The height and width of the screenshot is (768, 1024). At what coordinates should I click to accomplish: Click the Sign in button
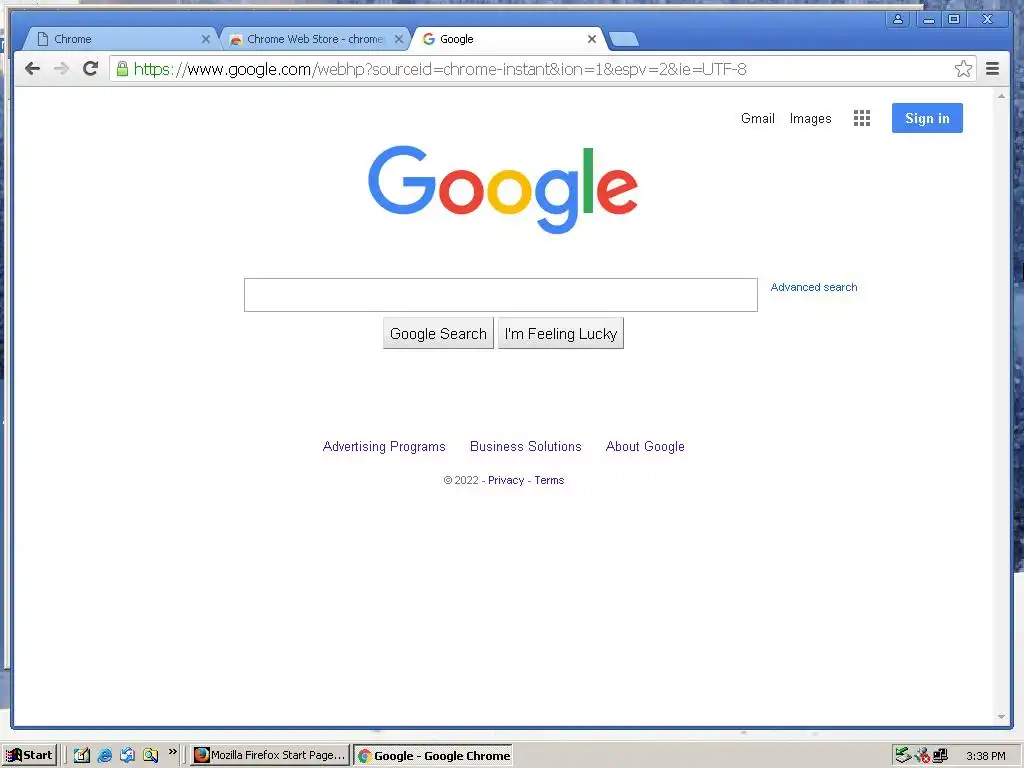point(927,118)
